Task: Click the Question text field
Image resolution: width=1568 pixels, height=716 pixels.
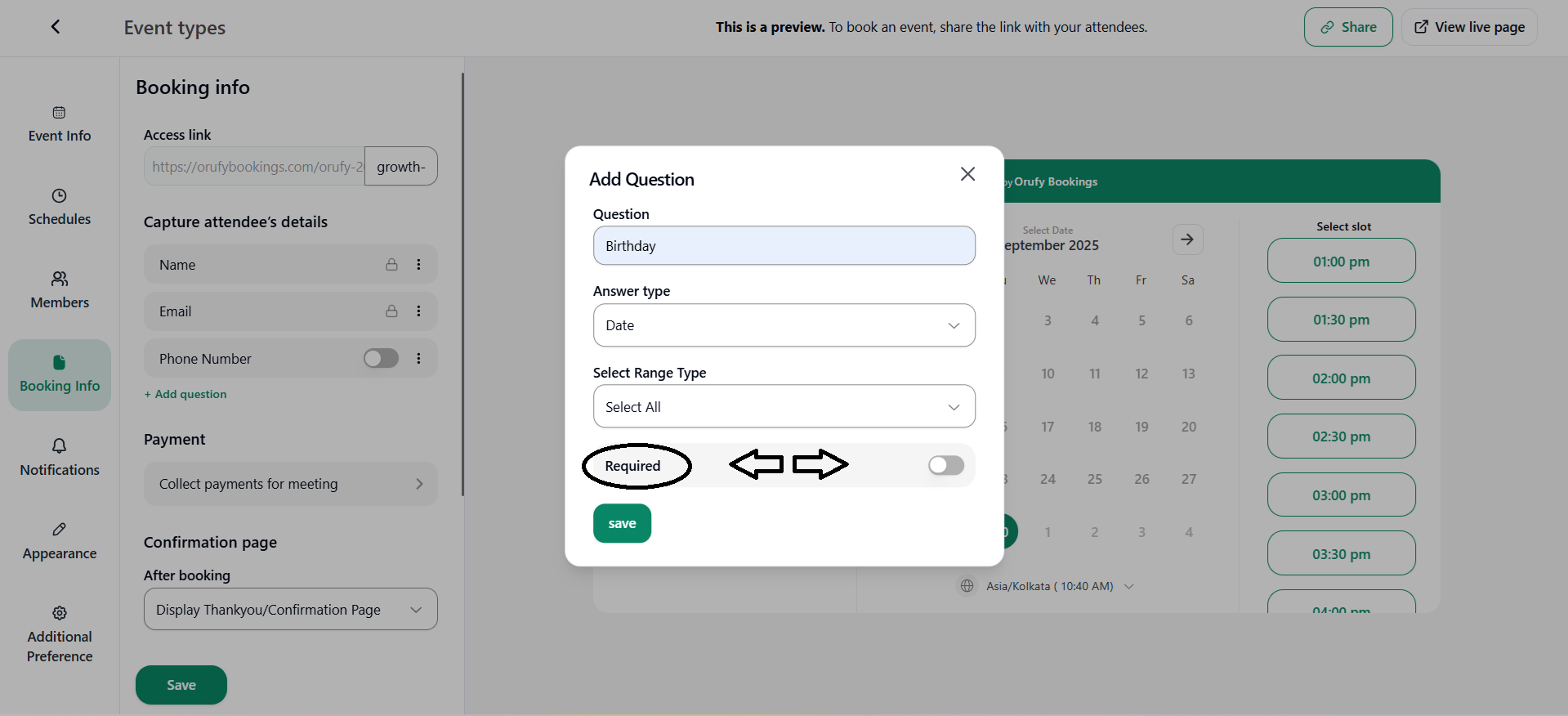Action: tap(784, 246)
